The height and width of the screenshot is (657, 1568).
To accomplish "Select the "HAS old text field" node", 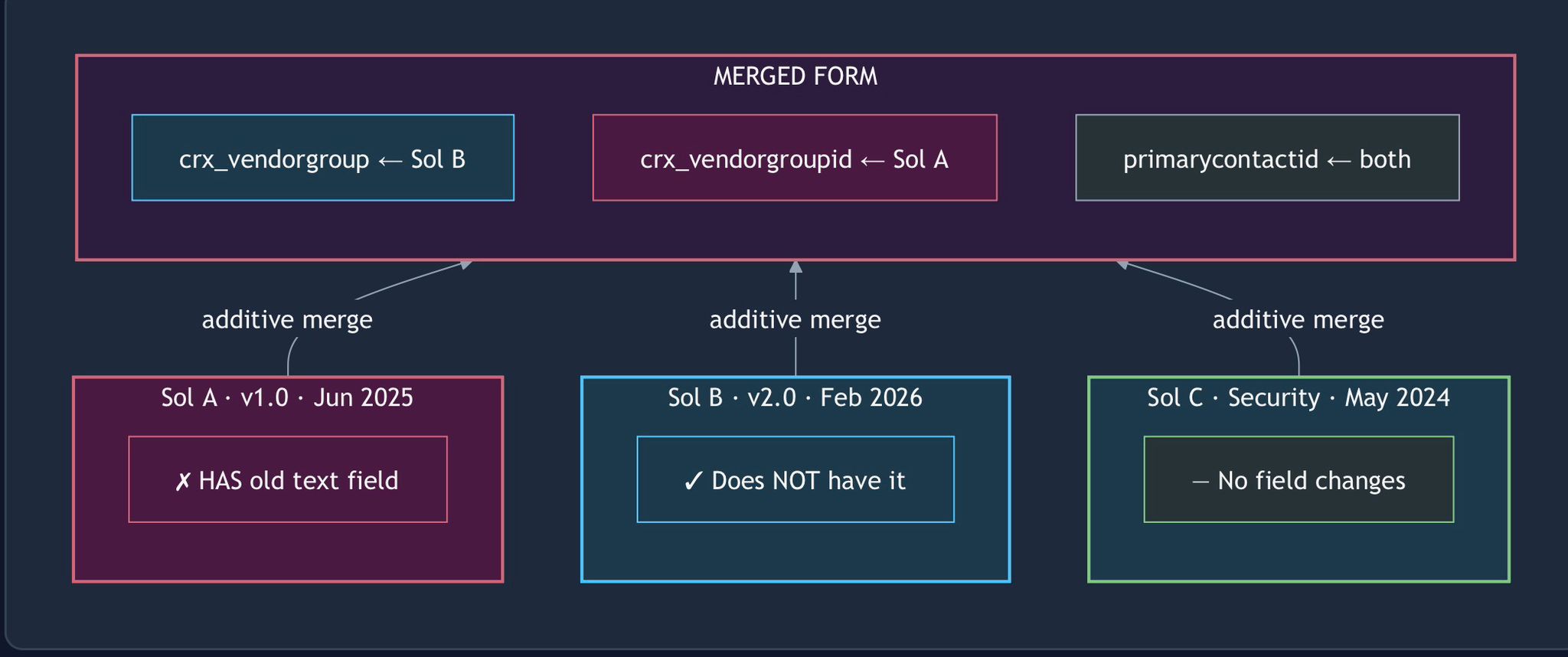I will click(287, 480).
